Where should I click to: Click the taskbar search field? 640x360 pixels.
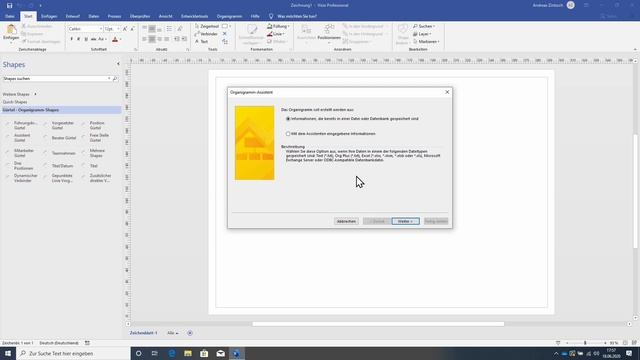point(73,353)
